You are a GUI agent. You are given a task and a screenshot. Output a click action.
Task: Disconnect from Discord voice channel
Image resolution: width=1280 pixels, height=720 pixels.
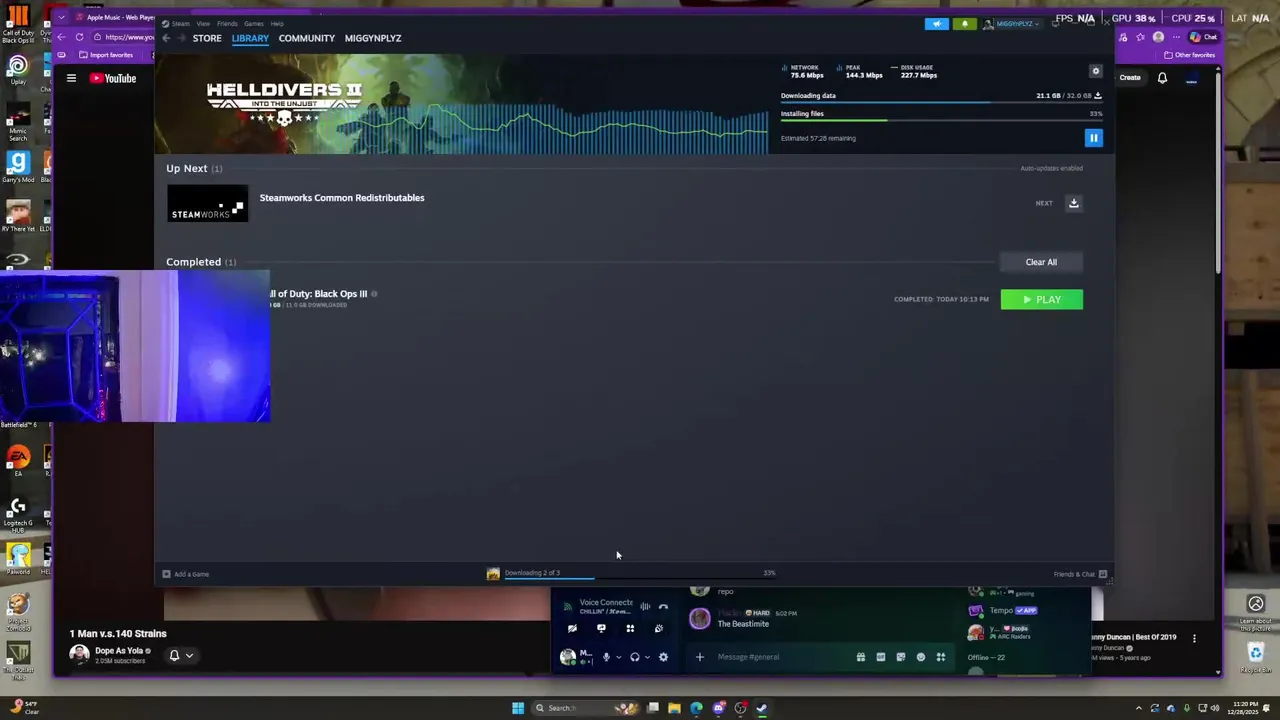pyautogui.click(x=663, y=607)
